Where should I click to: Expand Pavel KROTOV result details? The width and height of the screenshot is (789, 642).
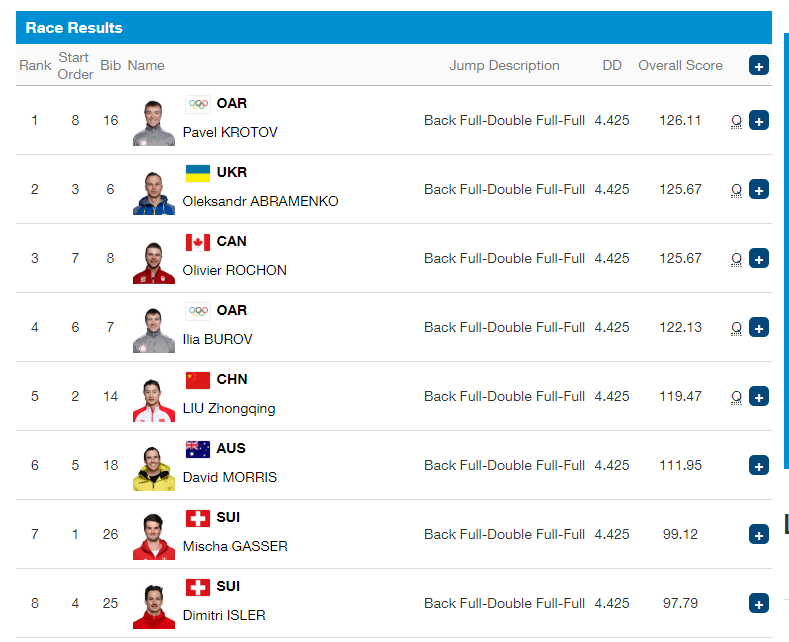pos(758,120)
